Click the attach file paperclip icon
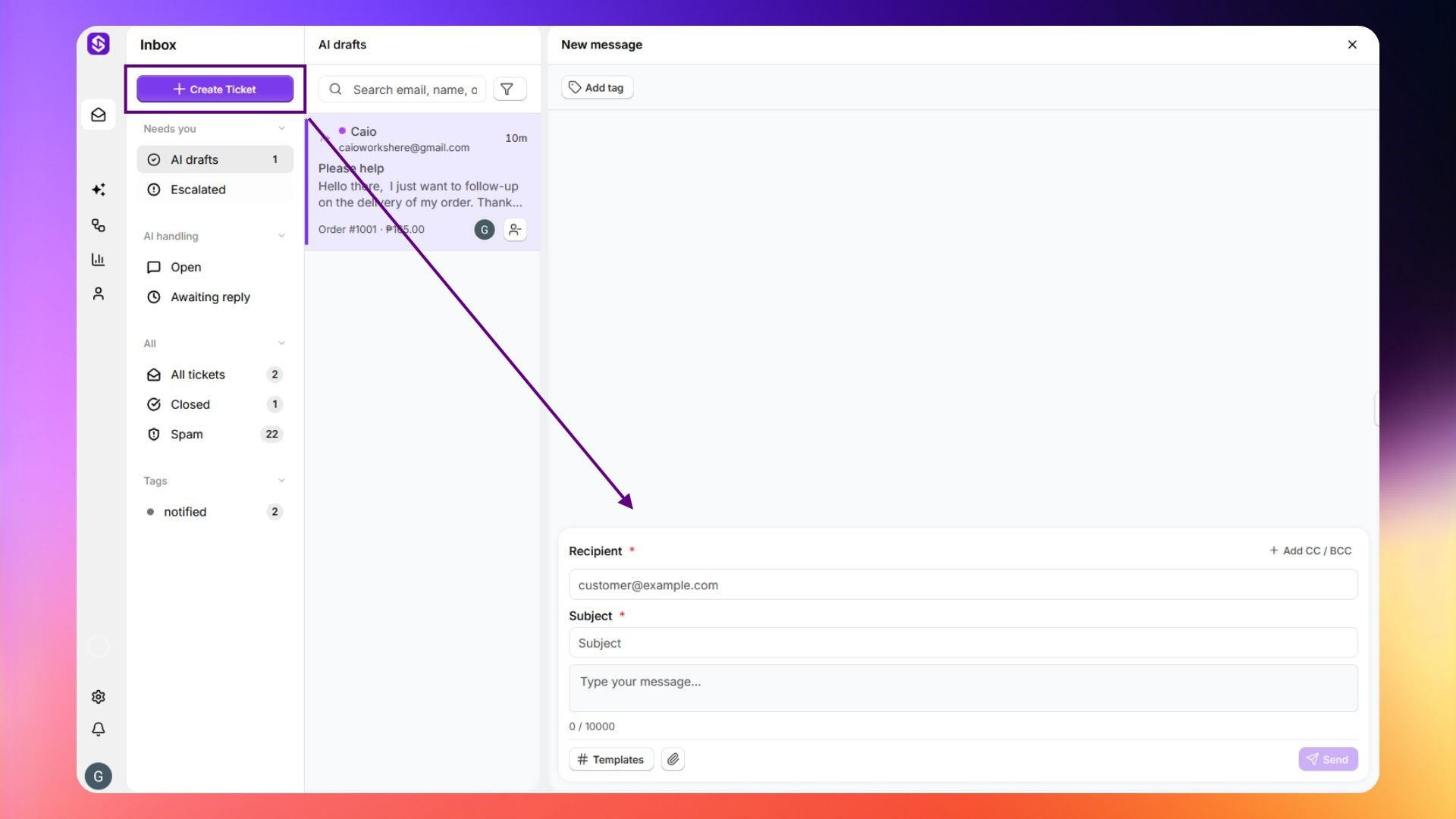Image resolution: width=1456 pixels, height=819 pixels. point(673,759)
